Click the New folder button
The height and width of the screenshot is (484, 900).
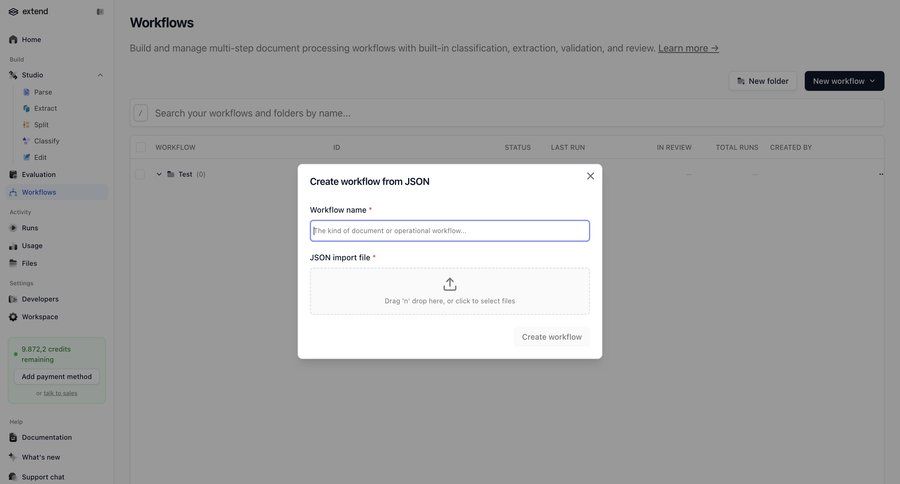pos(763,81)
